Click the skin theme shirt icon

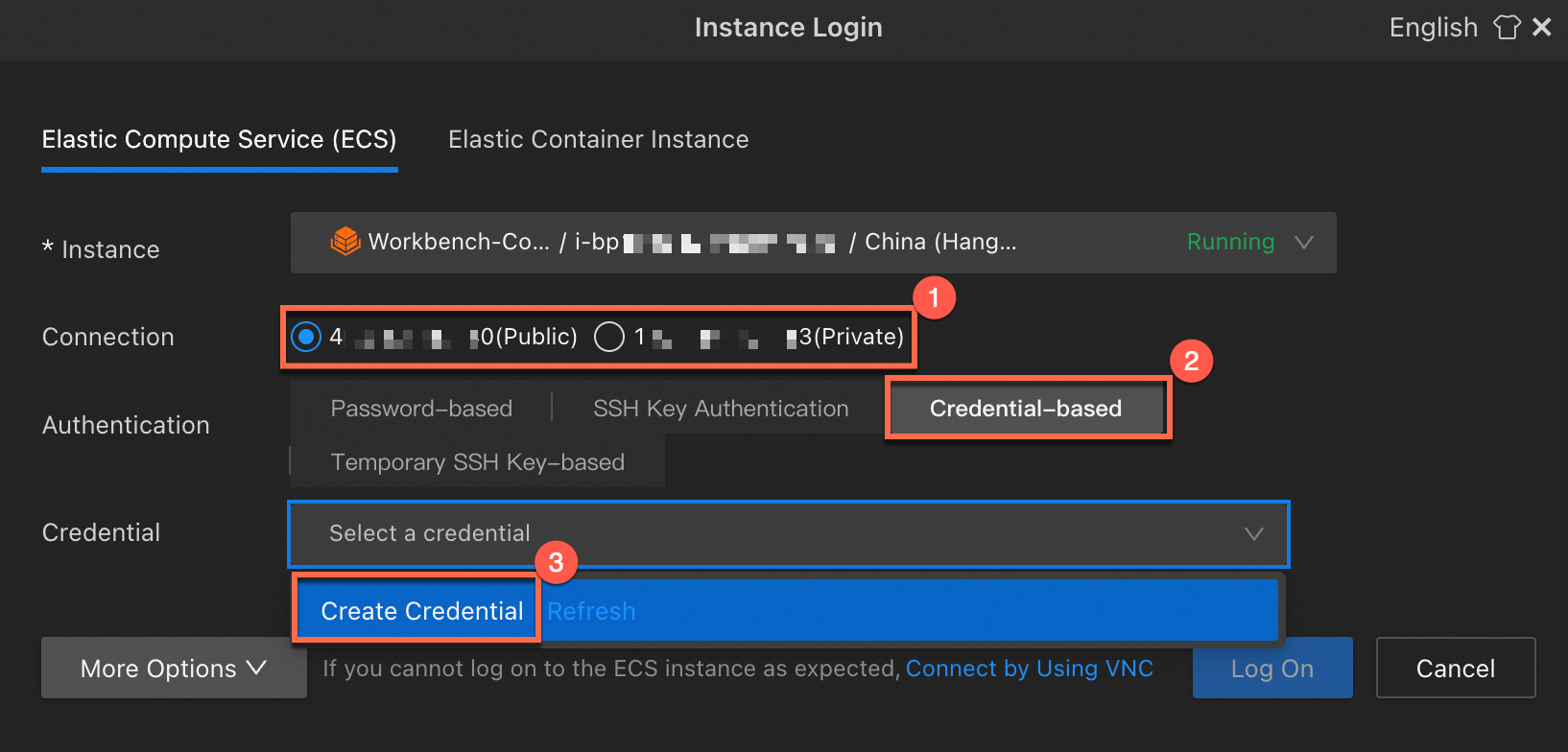pyautogui.click(x=1507, y=27)
